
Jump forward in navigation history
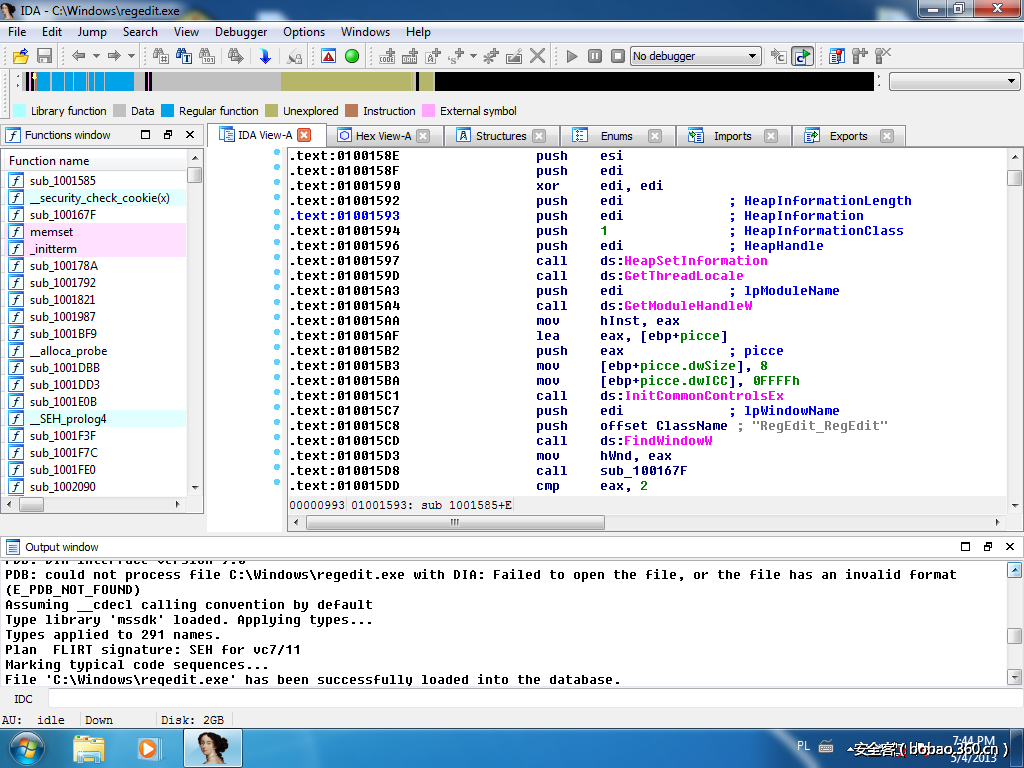pyautogui.click(x=113, y=55)
